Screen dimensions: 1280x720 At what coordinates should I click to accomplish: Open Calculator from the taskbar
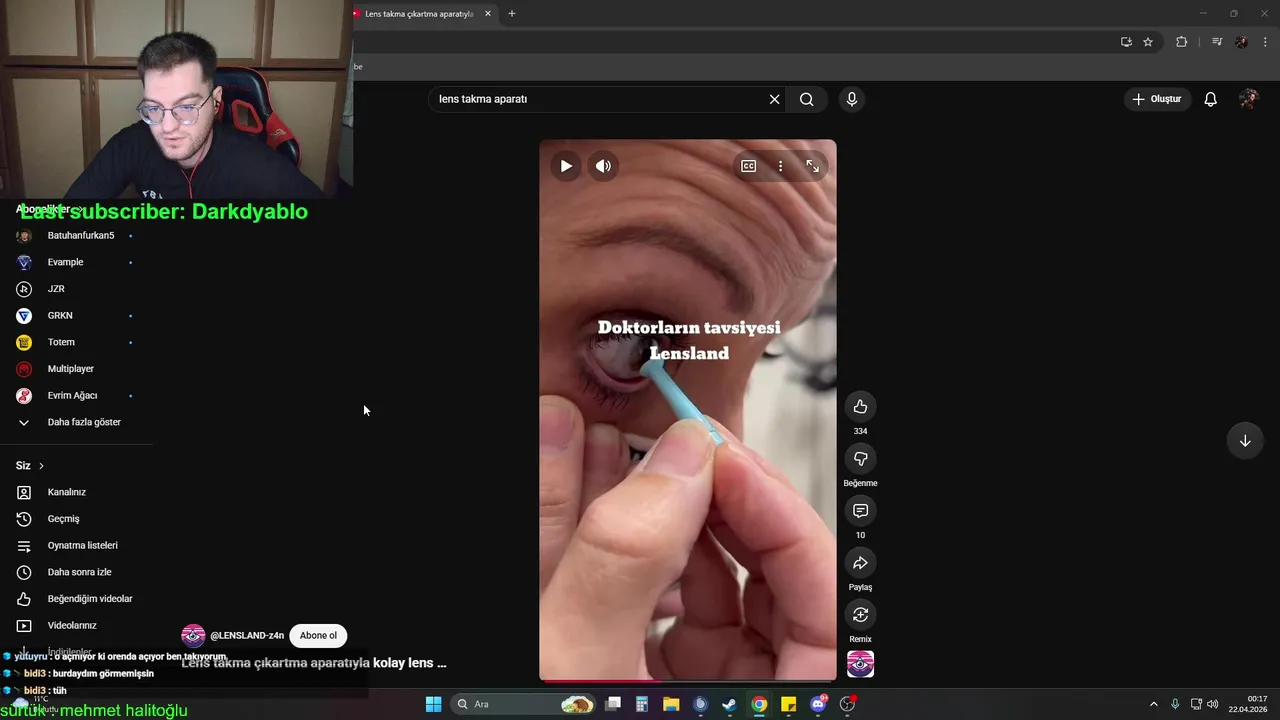(642, 704)
